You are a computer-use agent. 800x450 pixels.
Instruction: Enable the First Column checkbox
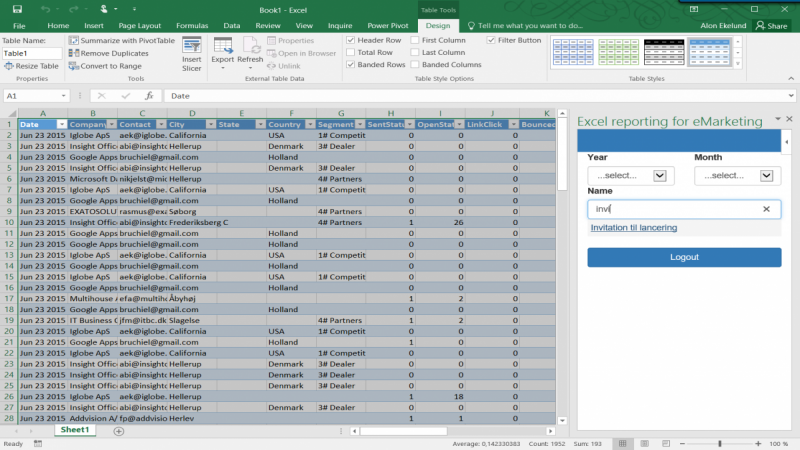(x=415, y=40)
